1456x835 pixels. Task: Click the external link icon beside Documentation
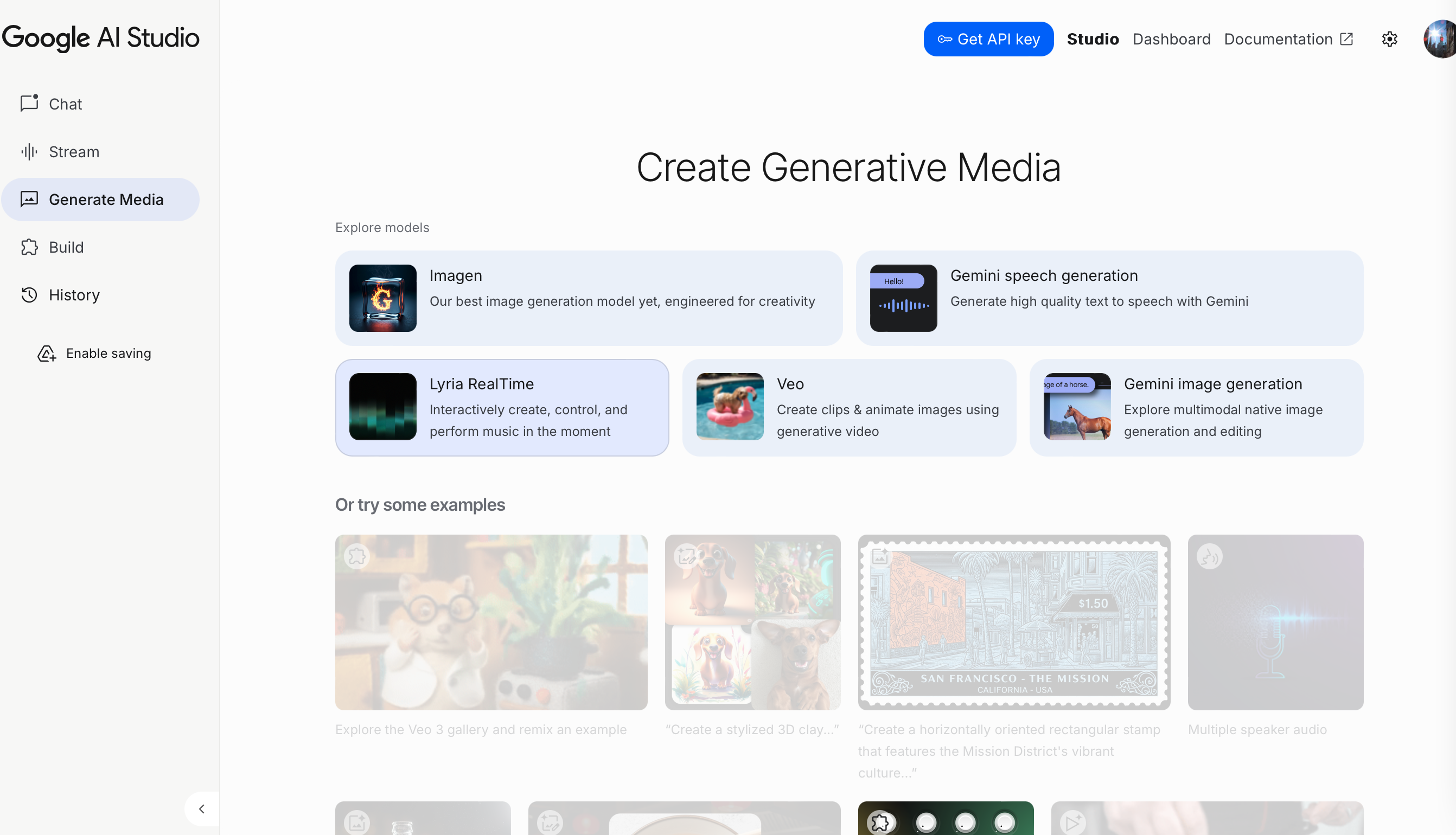click(x=1346, y=39)
